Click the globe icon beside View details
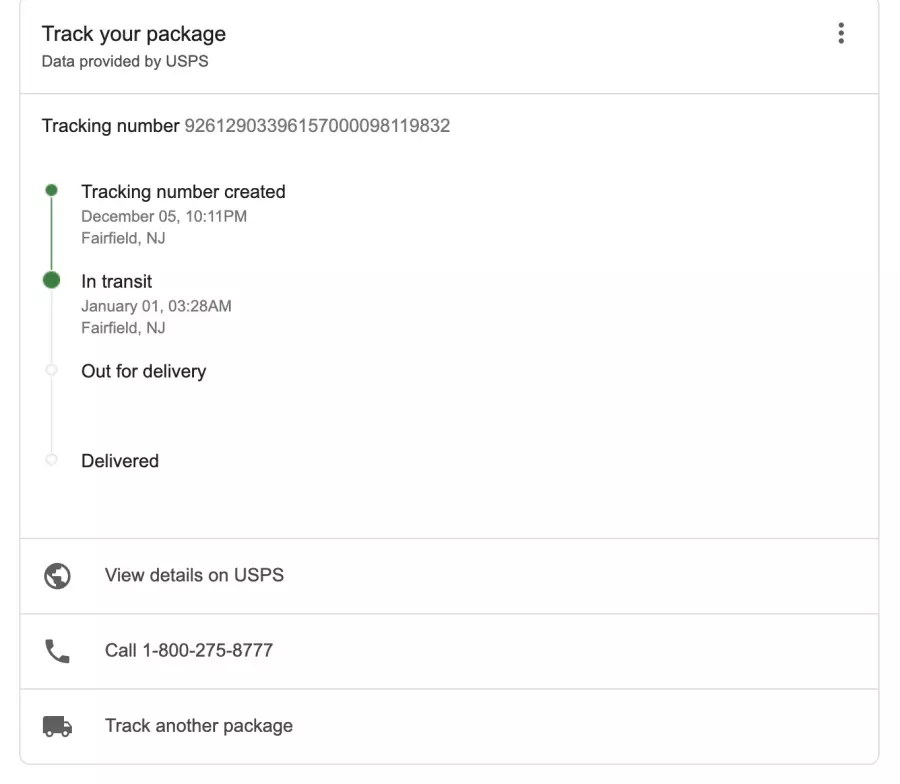 click(57, 576)
